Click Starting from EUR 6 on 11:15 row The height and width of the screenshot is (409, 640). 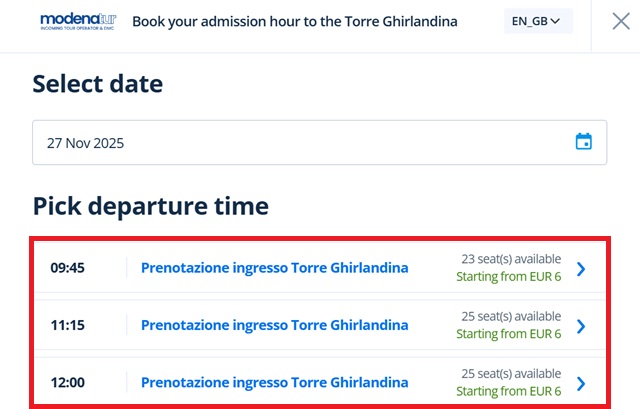click(x=509, y=334)
